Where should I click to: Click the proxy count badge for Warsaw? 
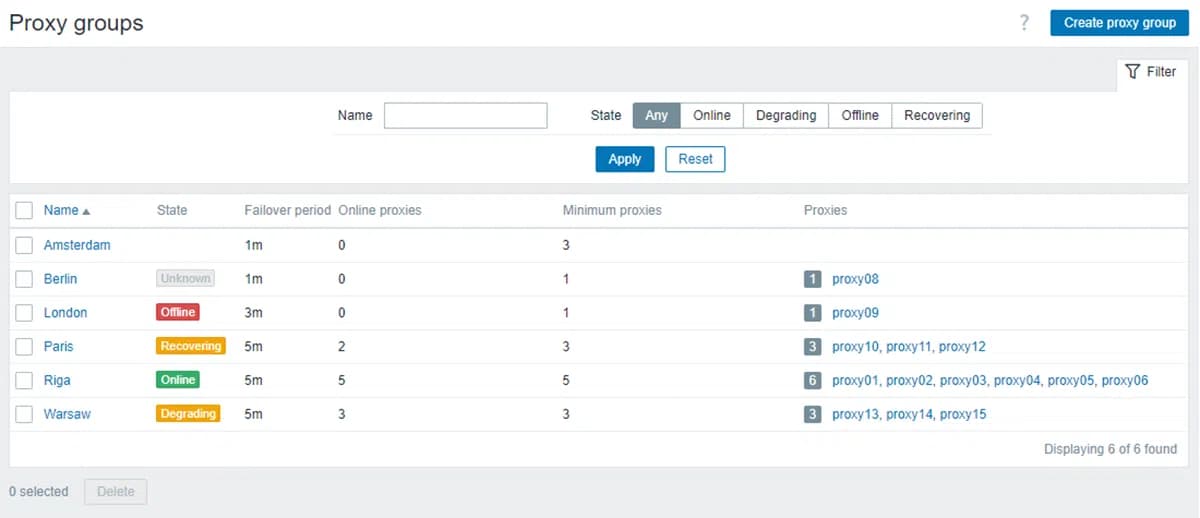(x=813, y=414)
